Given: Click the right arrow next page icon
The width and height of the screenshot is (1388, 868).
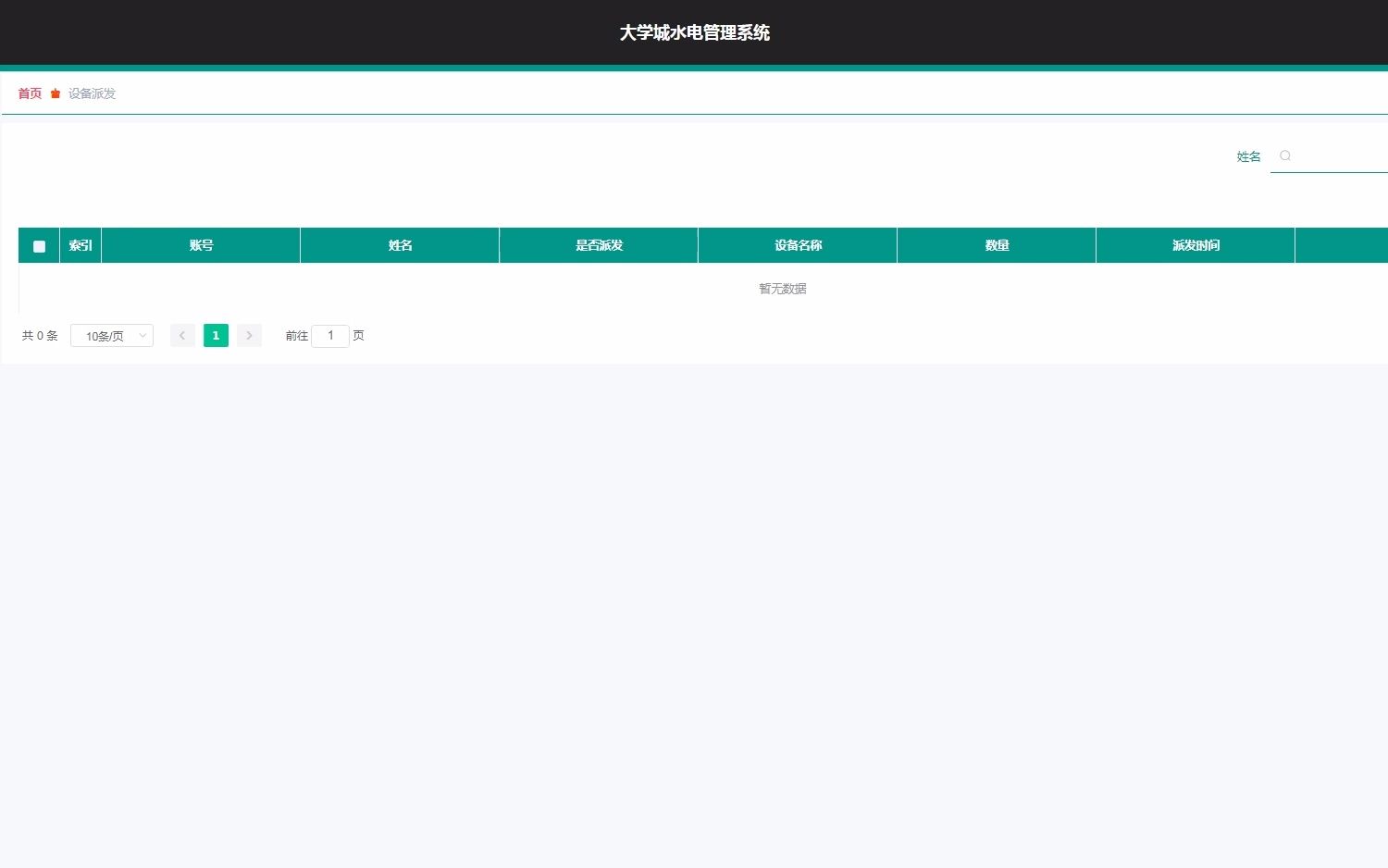Looking at the screenshot, I should pyautogui.click(x=249, y=335).
